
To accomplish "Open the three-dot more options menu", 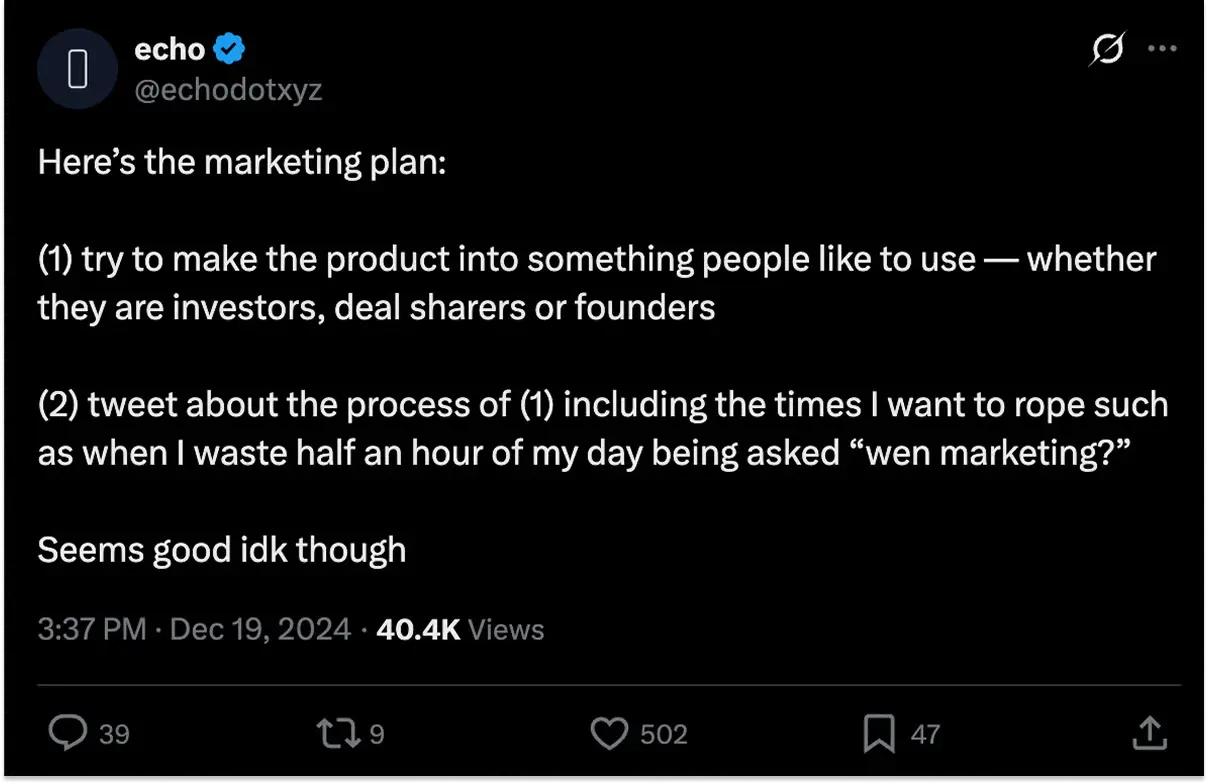I will click(x=1161, y=49).
